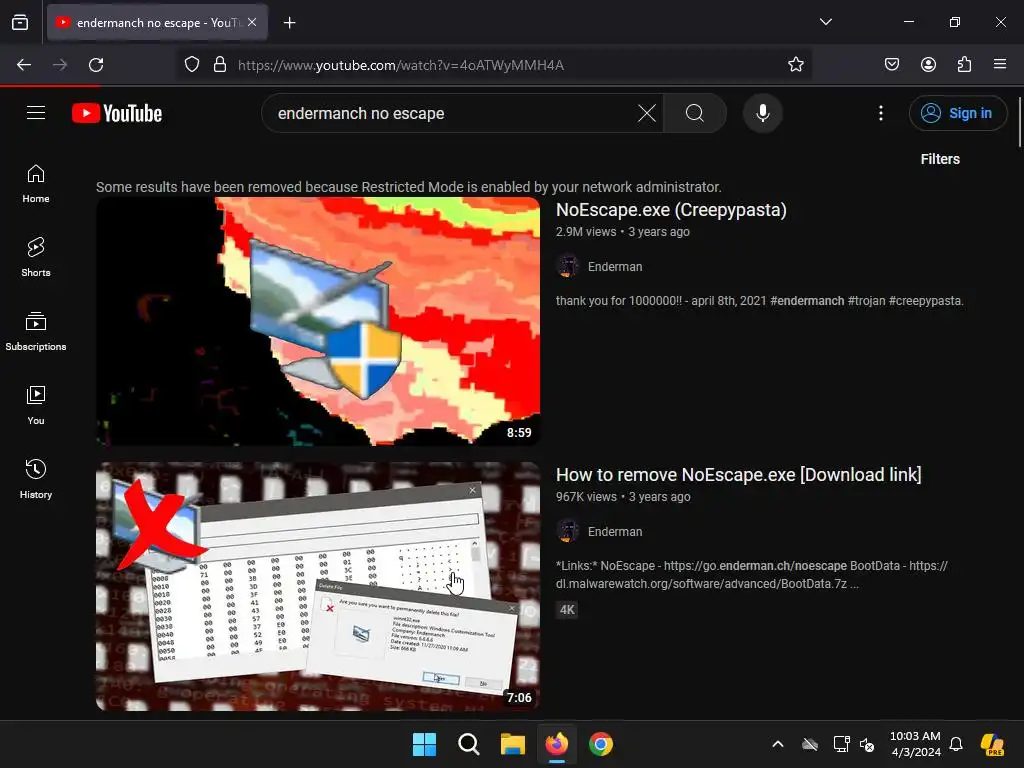Show hidden system tray icons
Screen dimensions: 1024x768
point(777,744)
